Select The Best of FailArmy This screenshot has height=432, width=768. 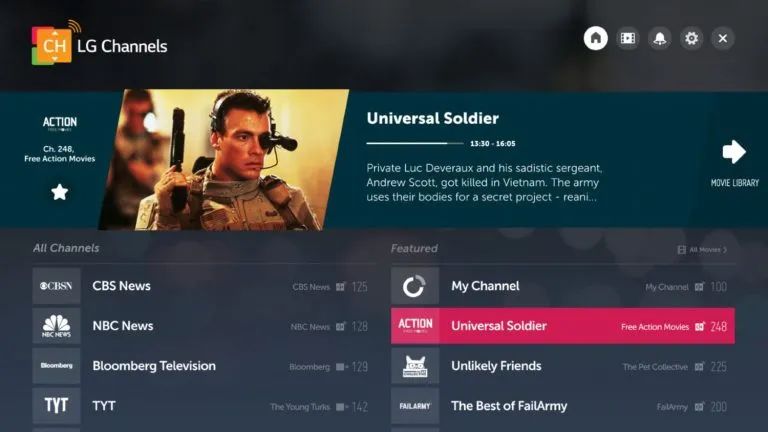point(563,406)
